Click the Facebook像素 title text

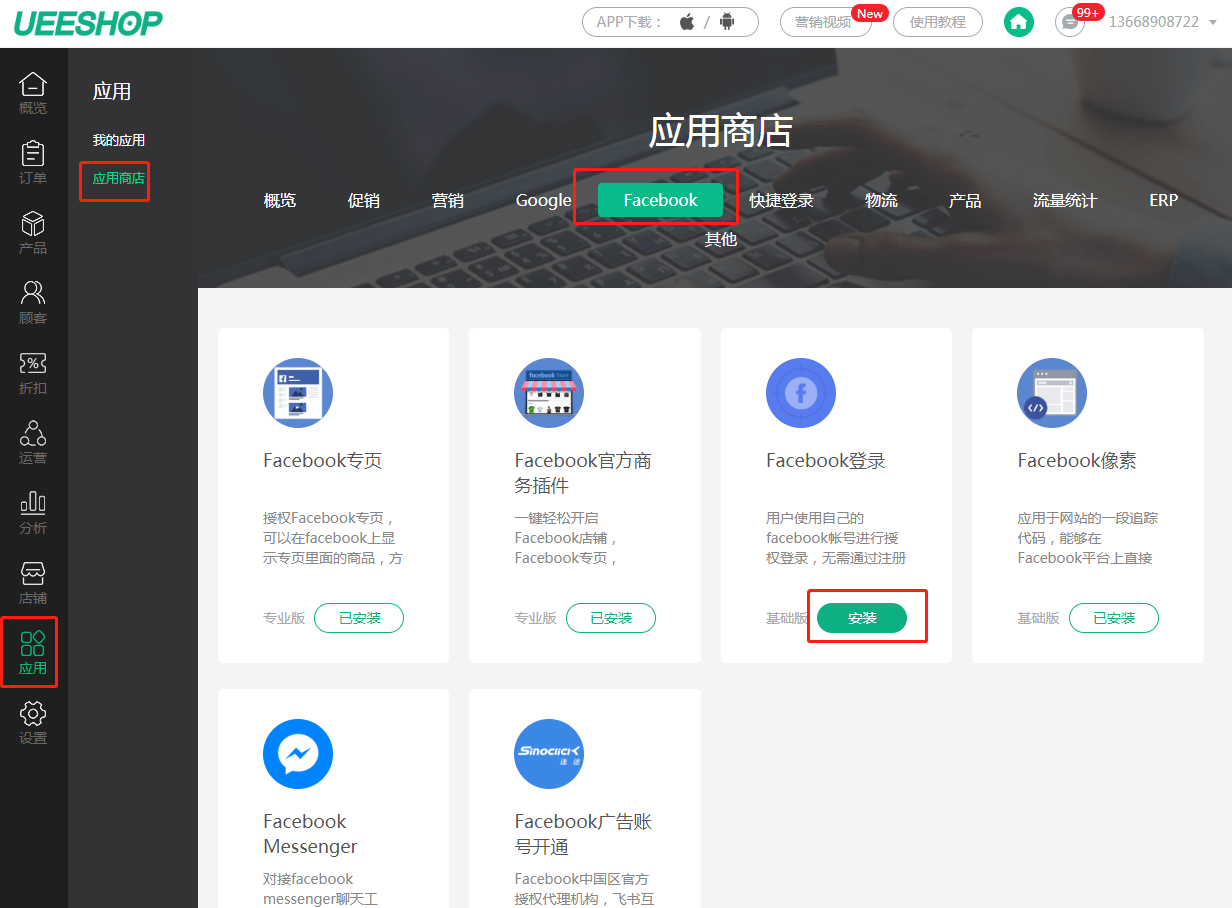tap(1077, 461)
